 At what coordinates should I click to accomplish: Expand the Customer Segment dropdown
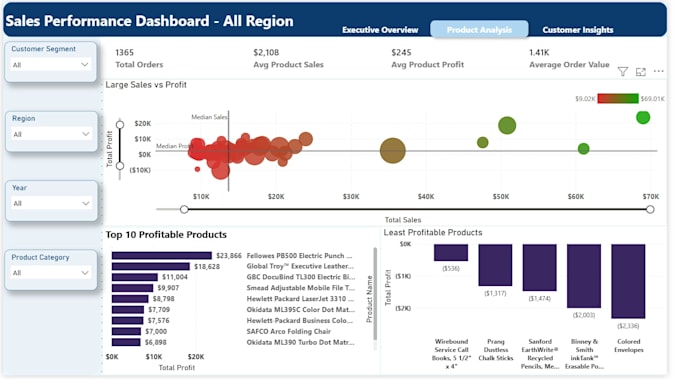51,65
